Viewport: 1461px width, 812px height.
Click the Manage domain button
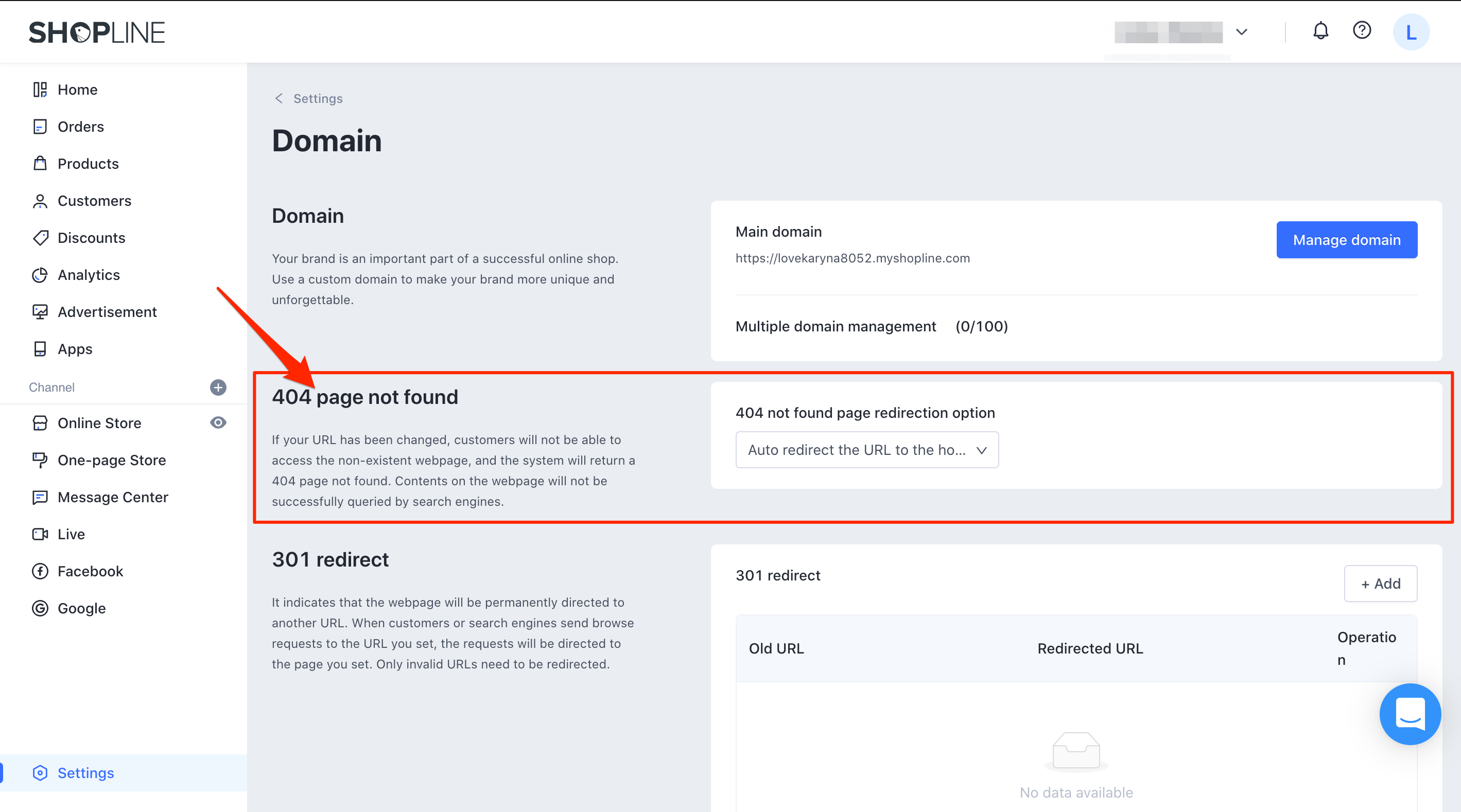[x=1346, y=240]
